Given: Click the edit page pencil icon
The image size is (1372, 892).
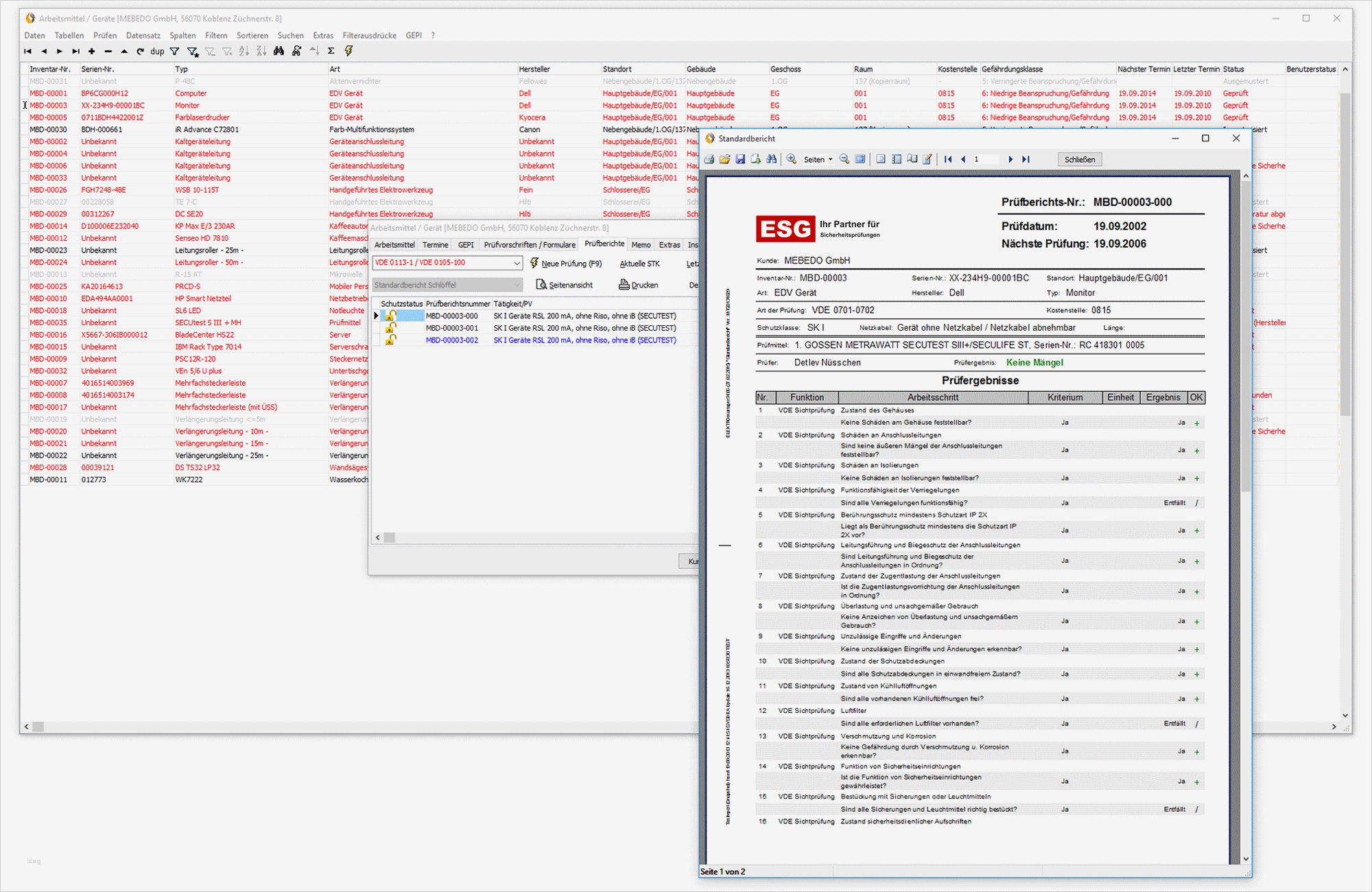Looking at the screenshot, I should click(x=927, y=159).
